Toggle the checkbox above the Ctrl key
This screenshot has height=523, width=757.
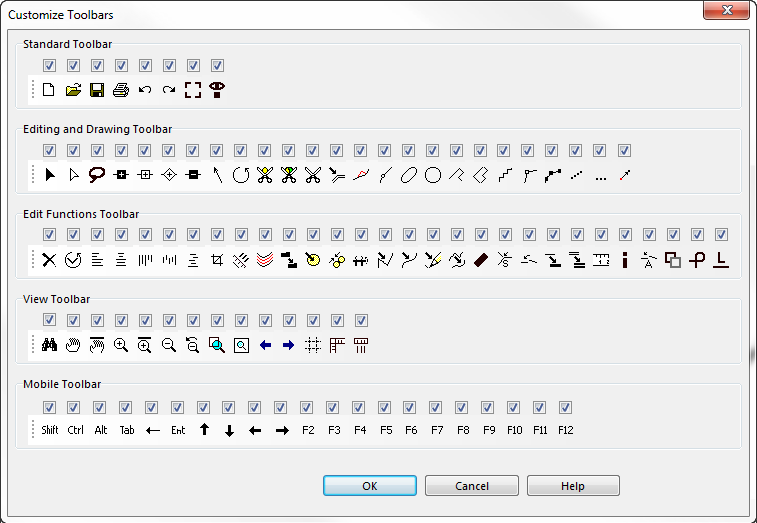[x=73, y=407]
